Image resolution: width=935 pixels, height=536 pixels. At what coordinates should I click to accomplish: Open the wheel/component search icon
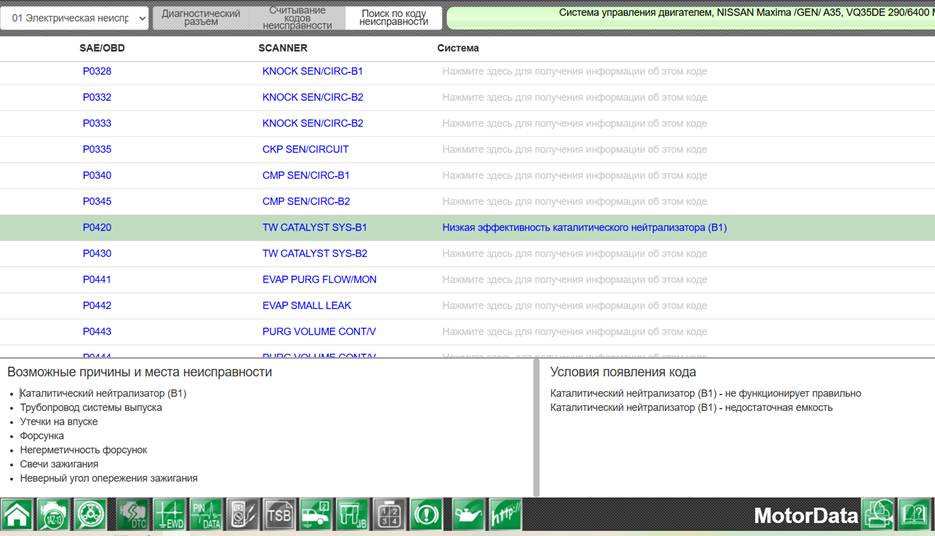coord(91,515)
